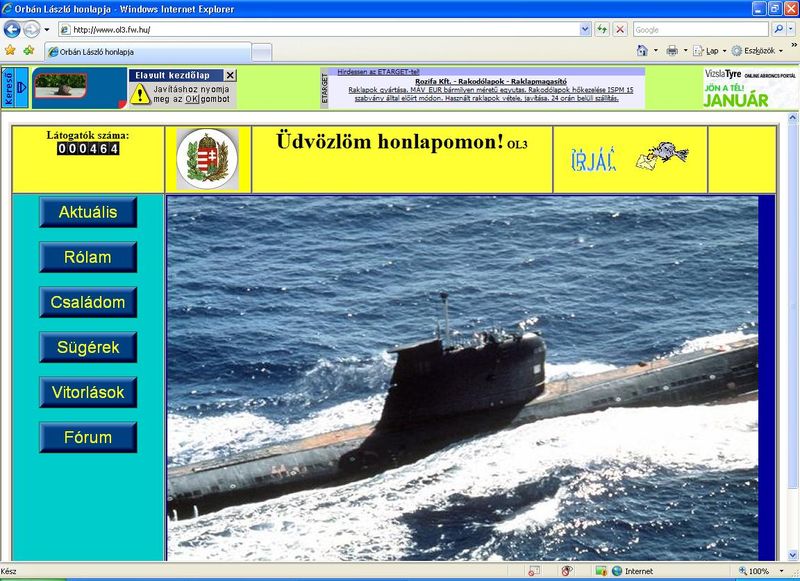Open the Rozifa Kft. Rakodólapok ad link
This screenshot has height=581, width=800.
(x=490, y=82)
